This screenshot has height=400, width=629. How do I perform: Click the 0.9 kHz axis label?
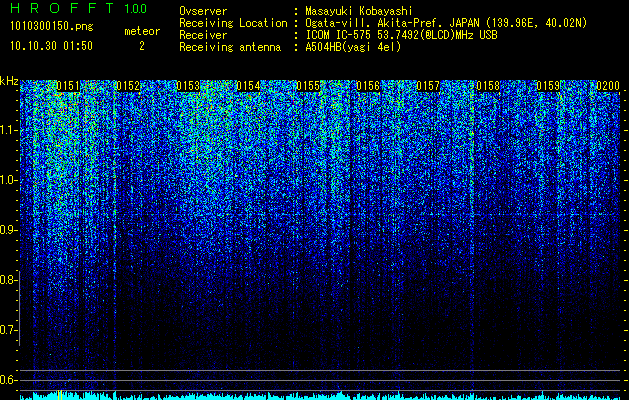click(8, 230)
